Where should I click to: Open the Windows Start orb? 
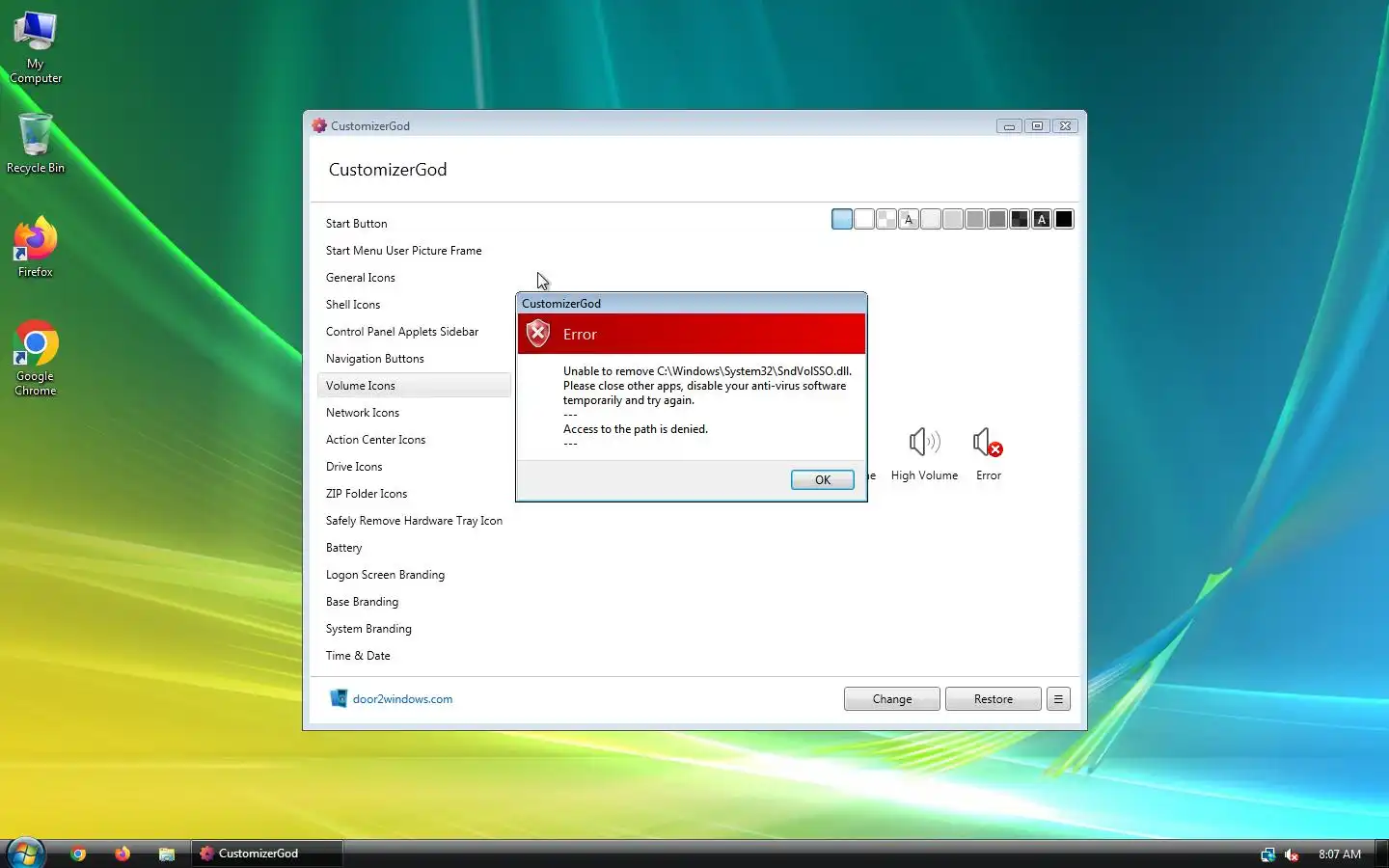[x=25, y=853]
